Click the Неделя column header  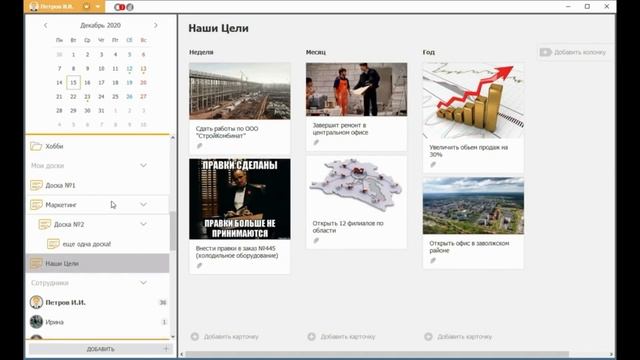point(201,52)
